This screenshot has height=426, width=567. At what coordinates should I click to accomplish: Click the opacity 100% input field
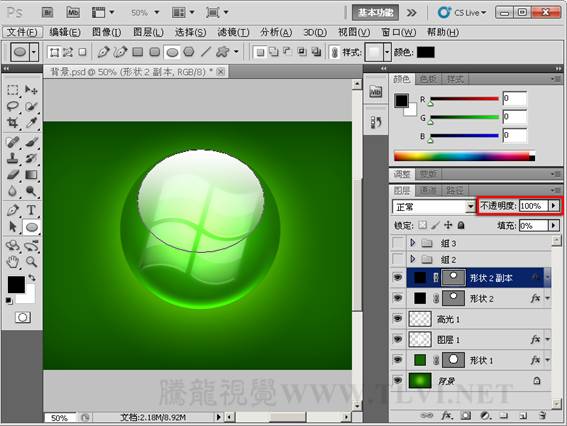tap(533, 206)
